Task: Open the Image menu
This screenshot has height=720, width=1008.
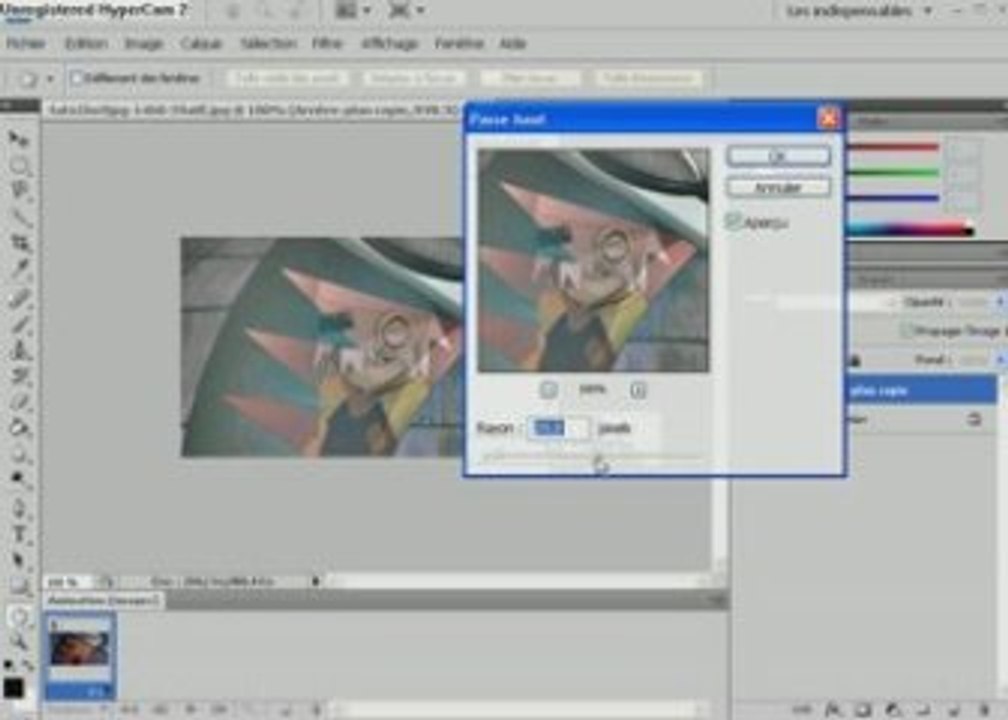Action: coord(144,44)
